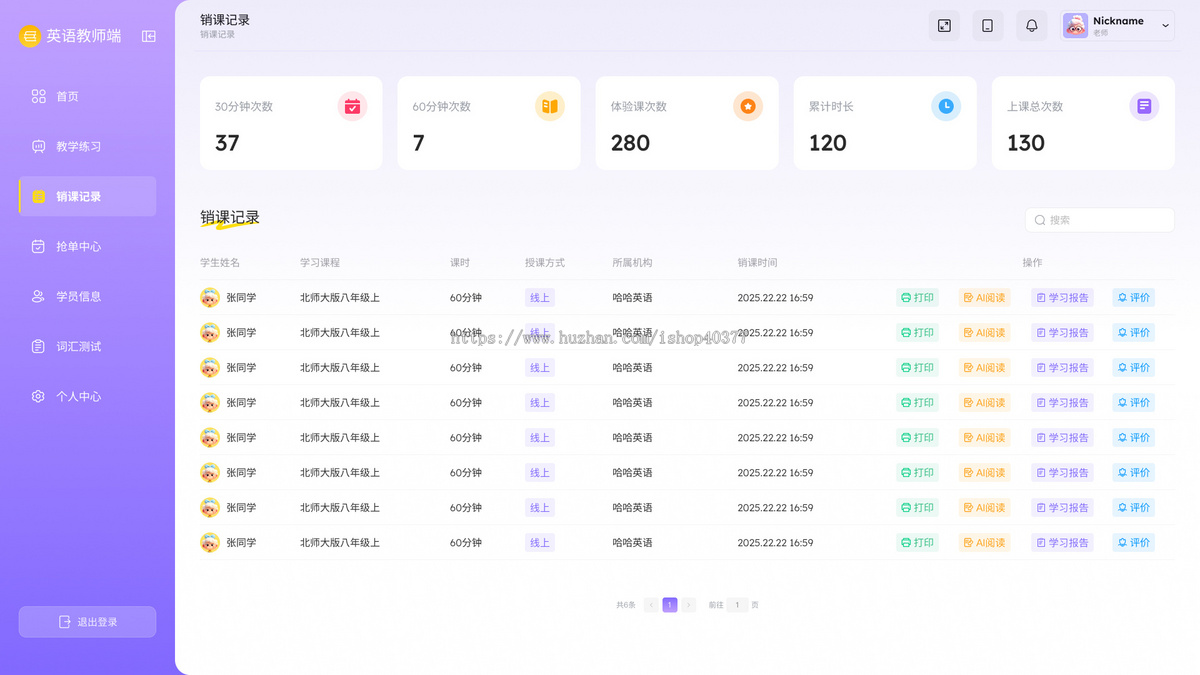Click the 打印 print icon on the first row
Image resolution: width=1200 pixels, height=675 pixels.
click(x=917, y=297)
